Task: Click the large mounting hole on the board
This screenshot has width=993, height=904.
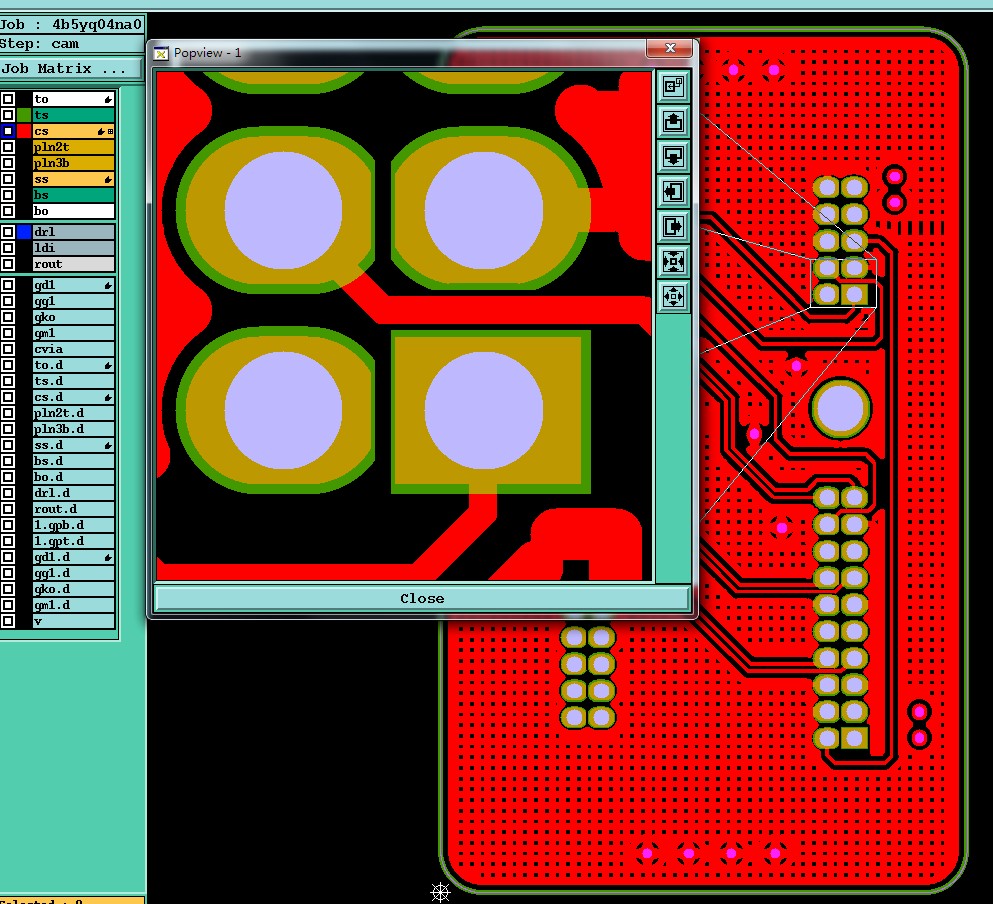Action: point(840,409)
